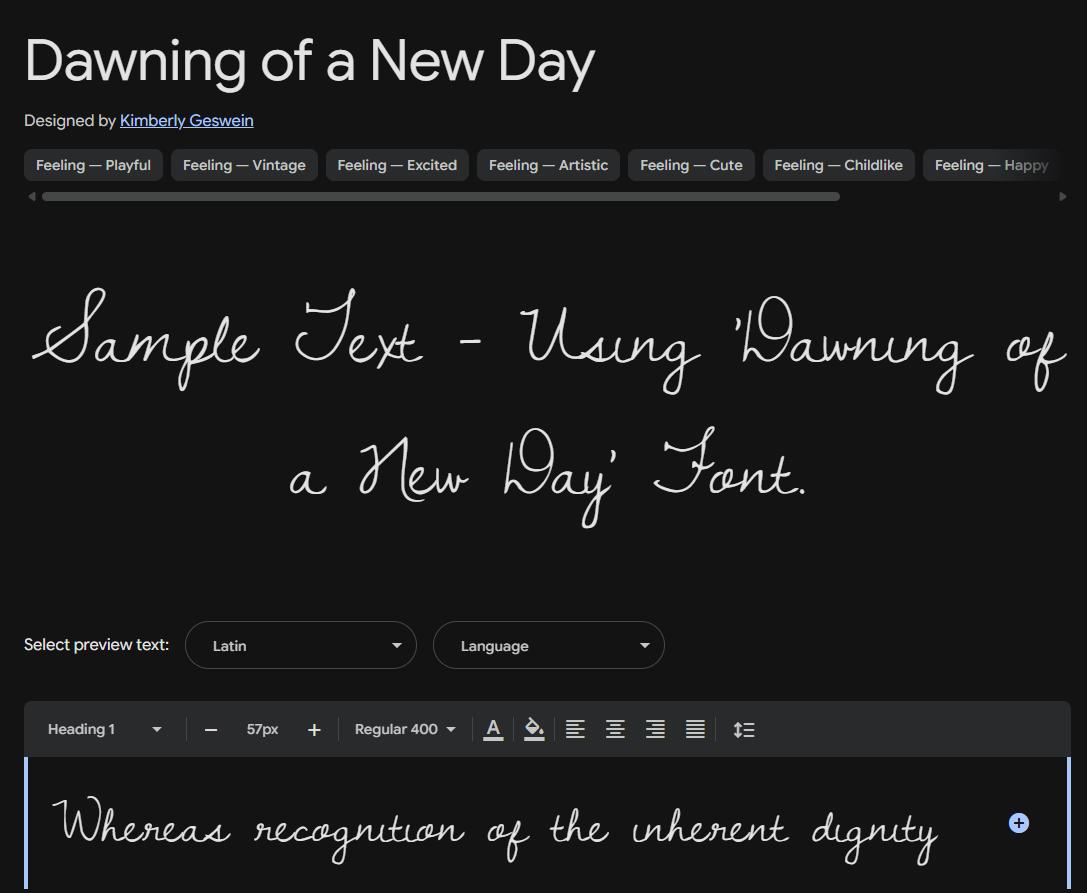Click the 'Whereas recognition' preview text

(495, 830)
